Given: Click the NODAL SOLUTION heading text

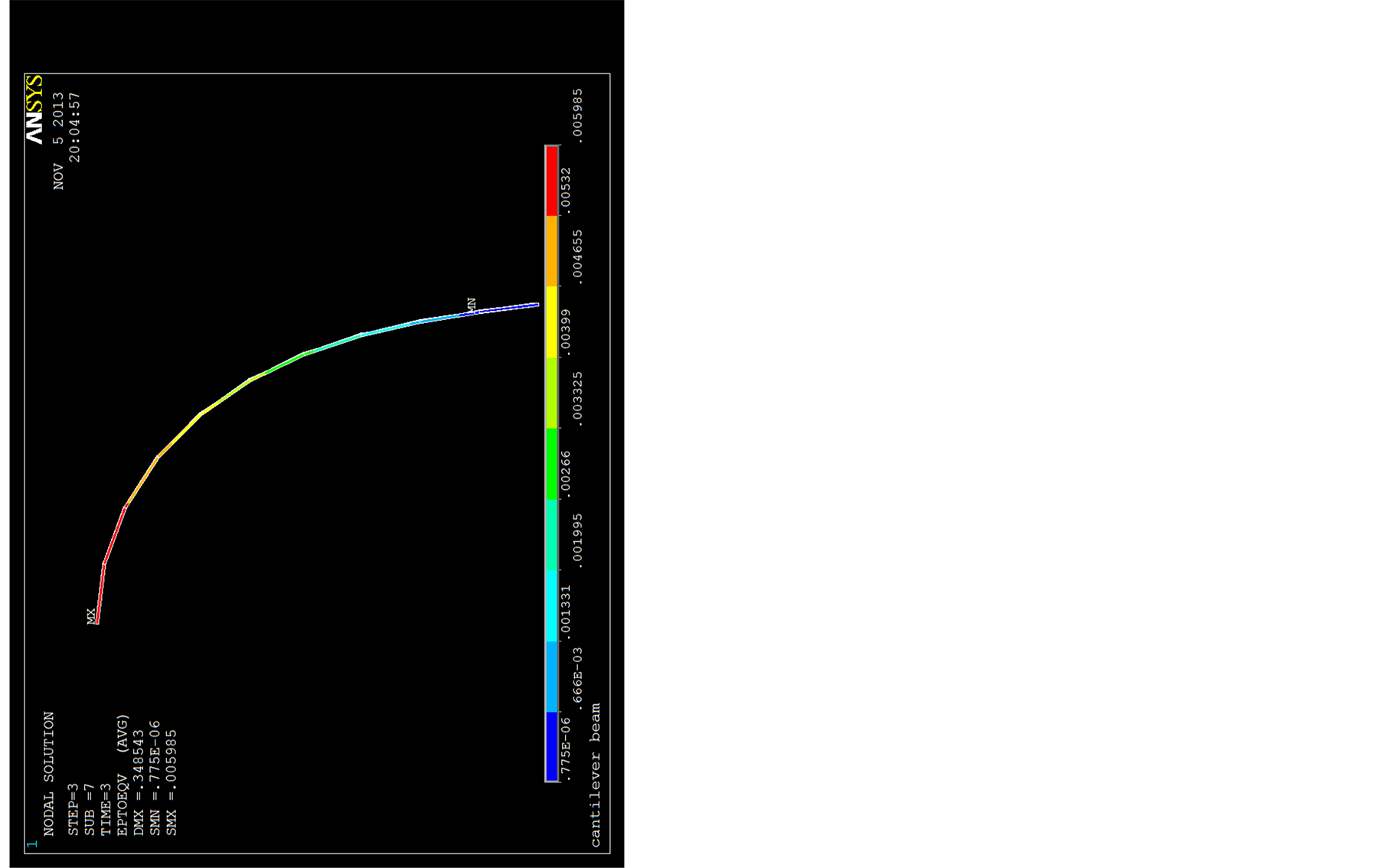Looking at the screenshot, I should (x=49, y=773).
